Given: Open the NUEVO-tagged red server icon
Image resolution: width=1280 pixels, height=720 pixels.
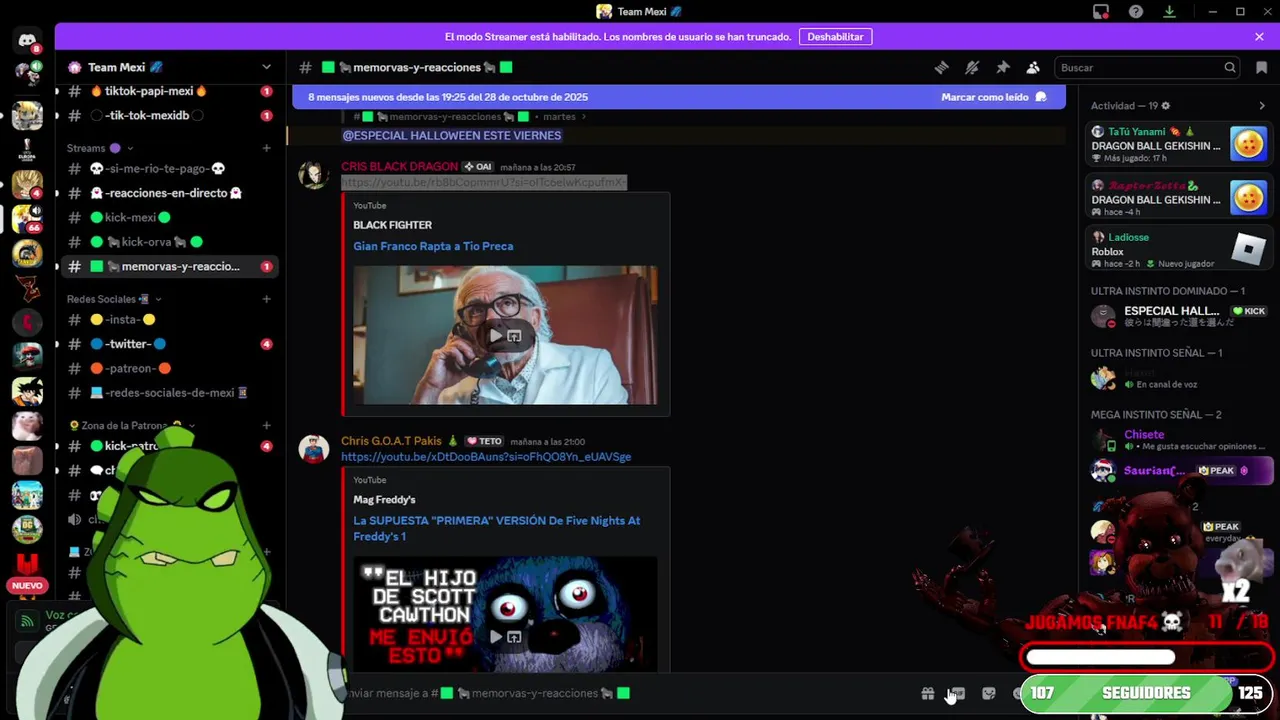Looking at the screenshot, I should tap(27, 567).
